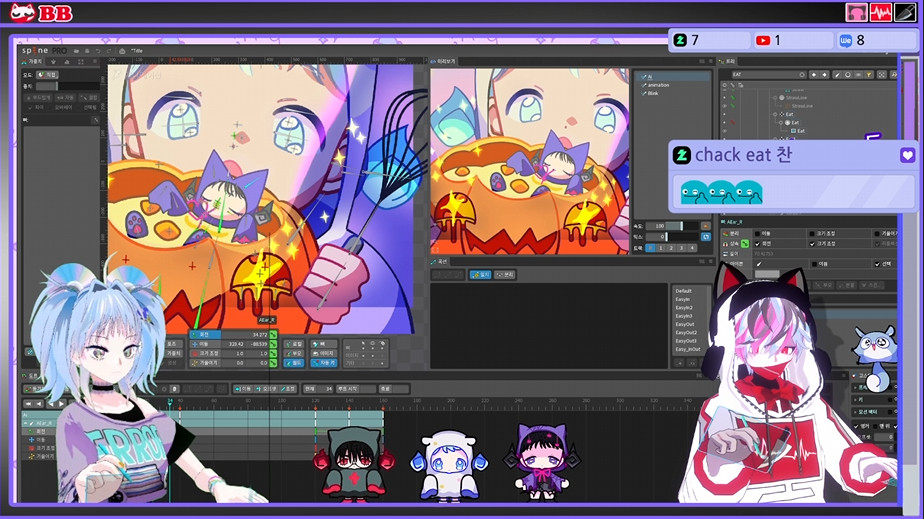
Task: Select the Translate (이동) tool in transform panel
Action: tap(205, 344)
